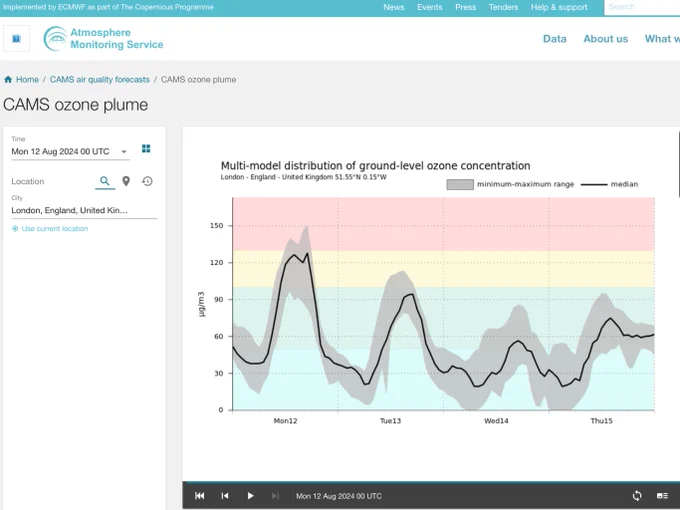Click Use current location link
This screenshot has height=510, width=680.
[x=55, y=229]
